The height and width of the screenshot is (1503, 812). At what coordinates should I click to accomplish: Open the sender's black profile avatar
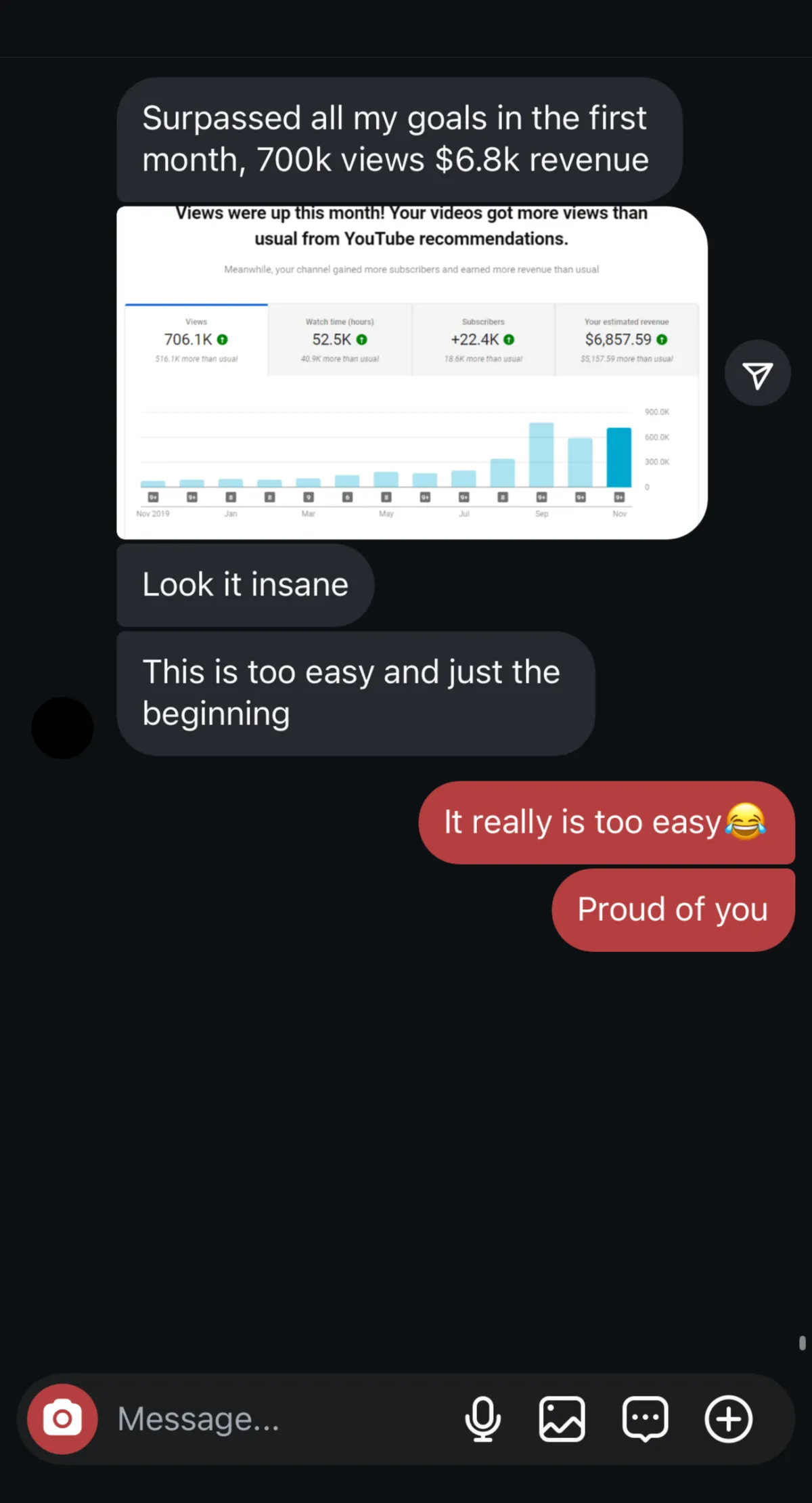pyautogui.click(x=62, y=728)
